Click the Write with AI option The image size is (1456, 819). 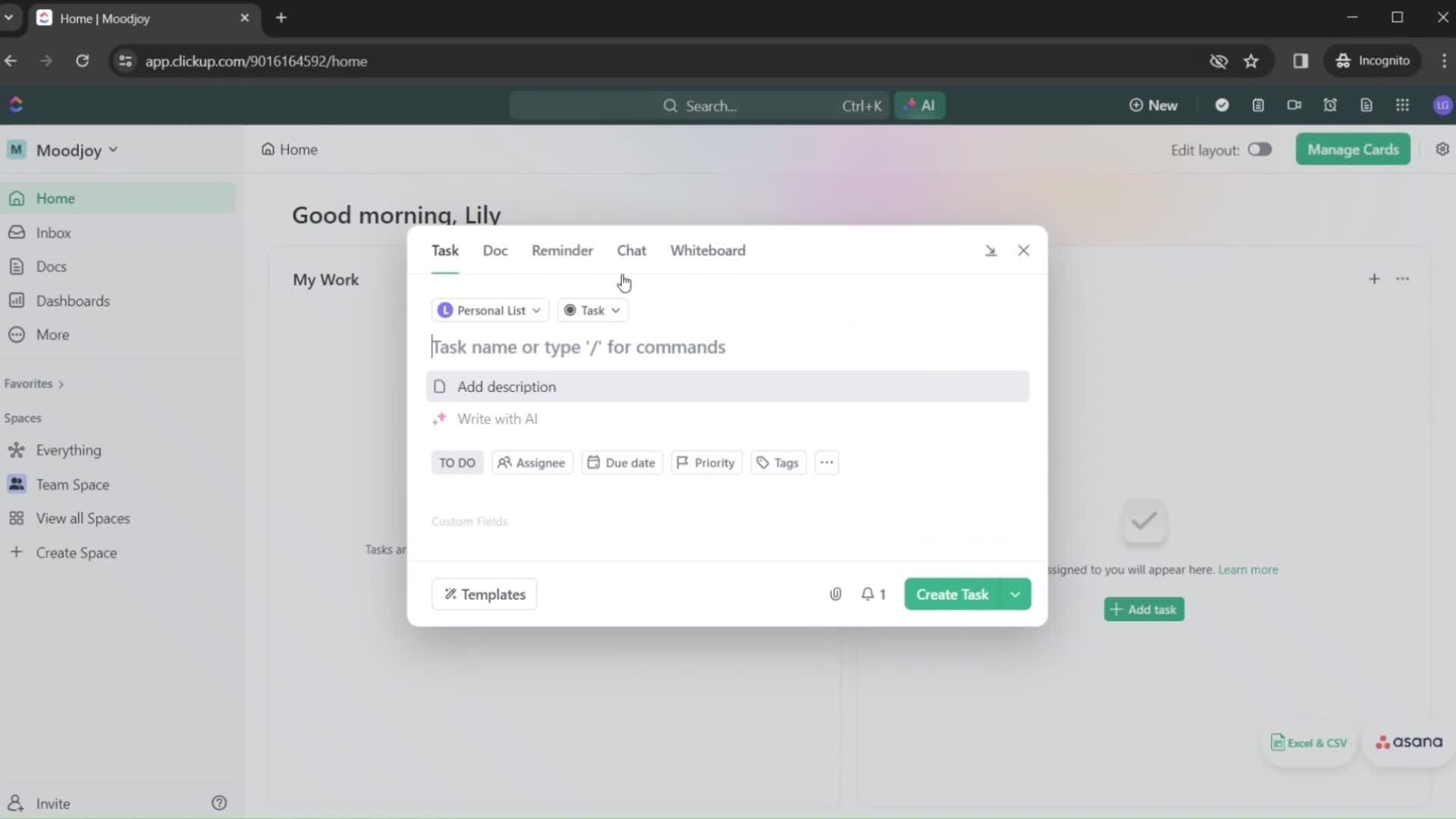tap(496, 418)
